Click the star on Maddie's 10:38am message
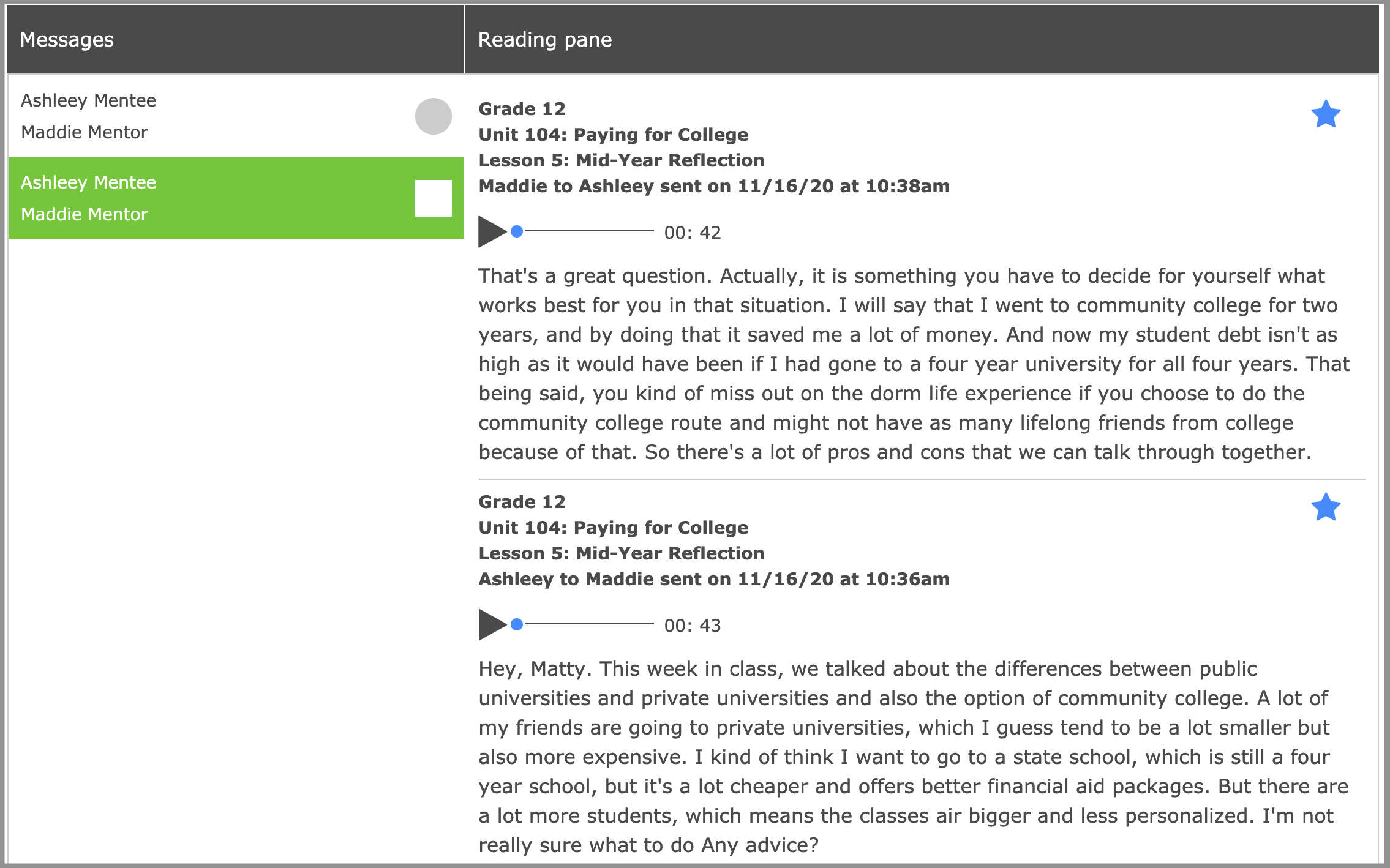Viewport: 1390px width, 868px height. (1326, 114)
